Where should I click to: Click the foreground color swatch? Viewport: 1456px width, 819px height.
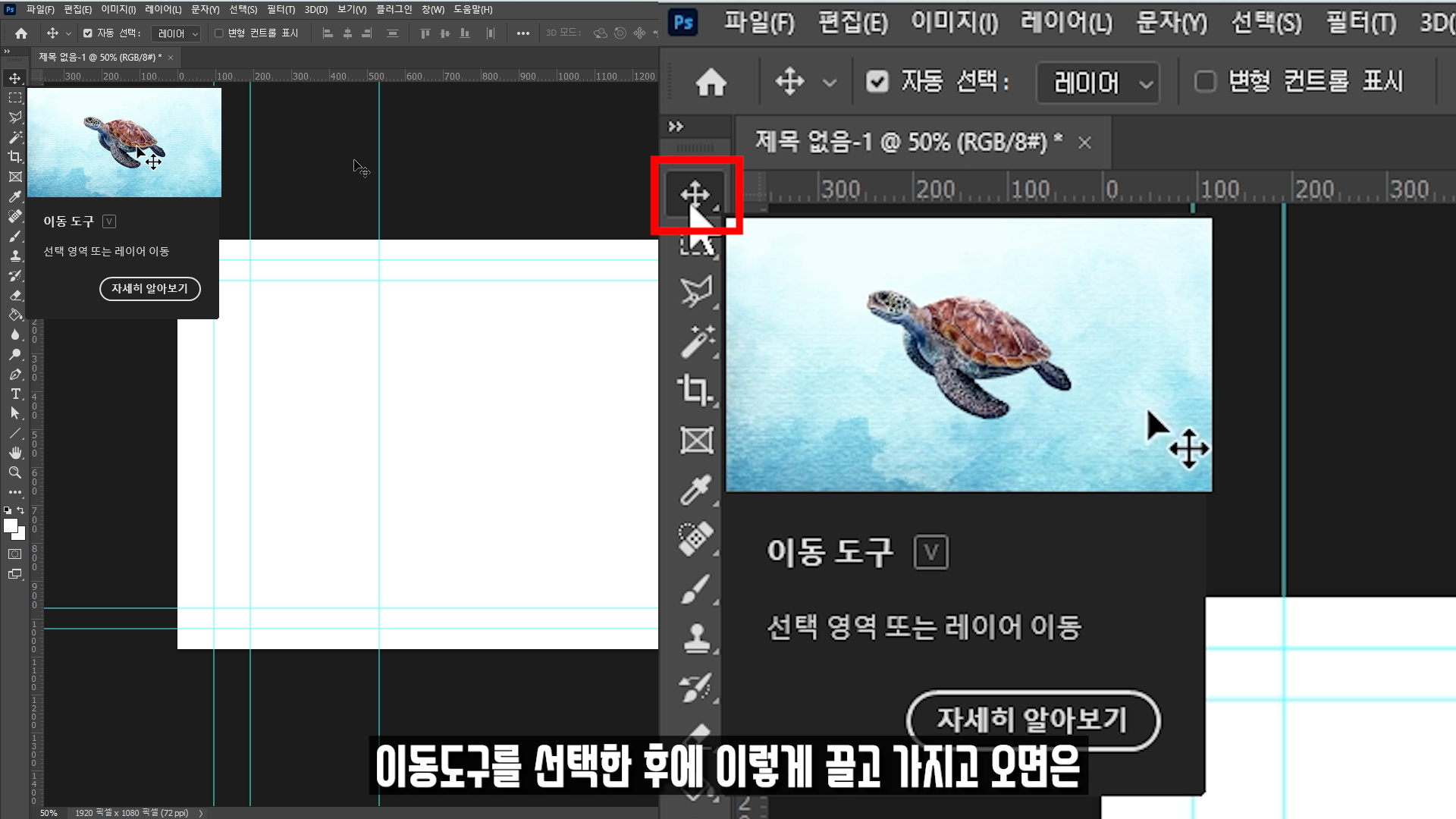click(x=10, y=525)
